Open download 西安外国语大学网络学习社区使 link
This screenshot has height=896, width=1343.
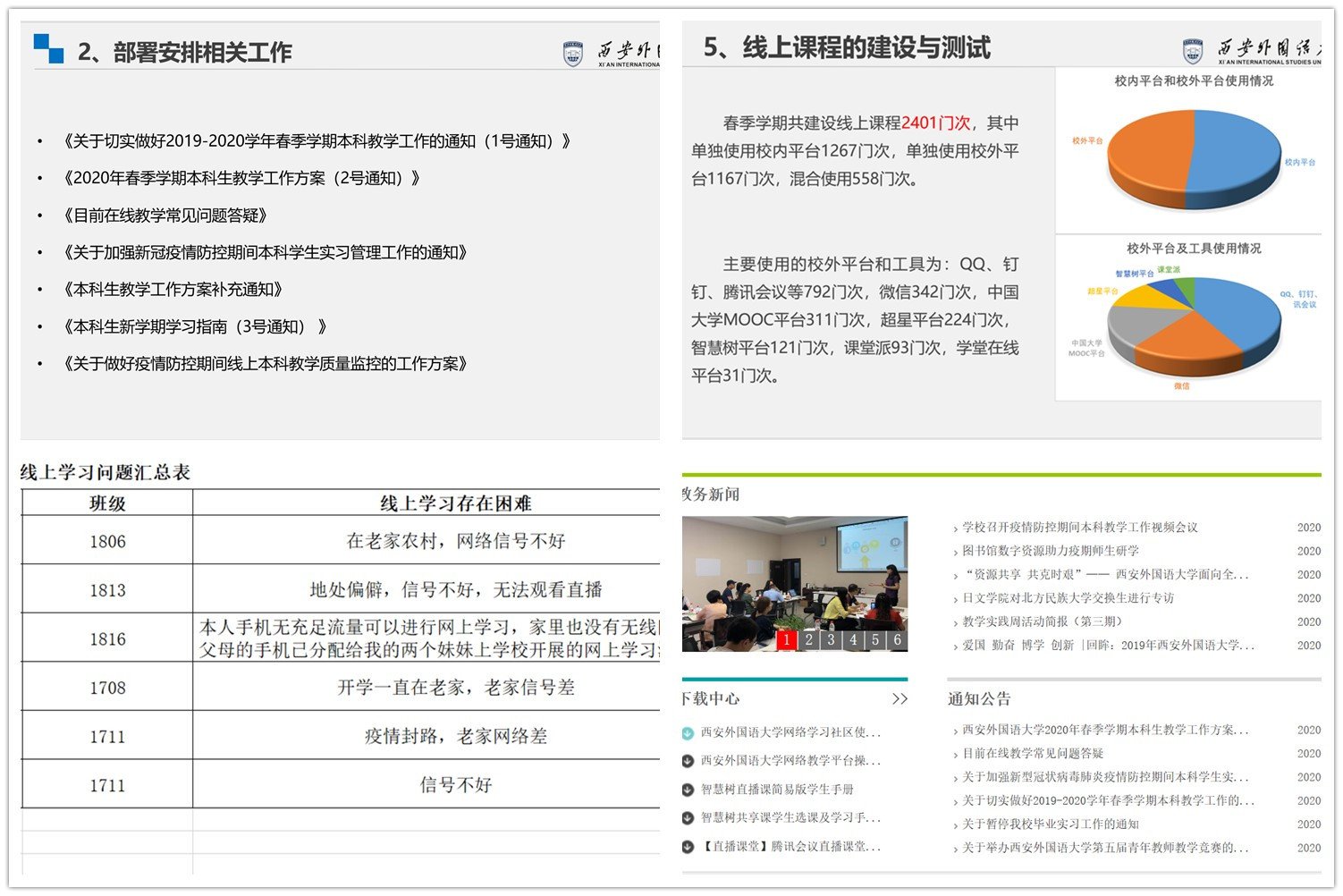[x=790, y=732]
